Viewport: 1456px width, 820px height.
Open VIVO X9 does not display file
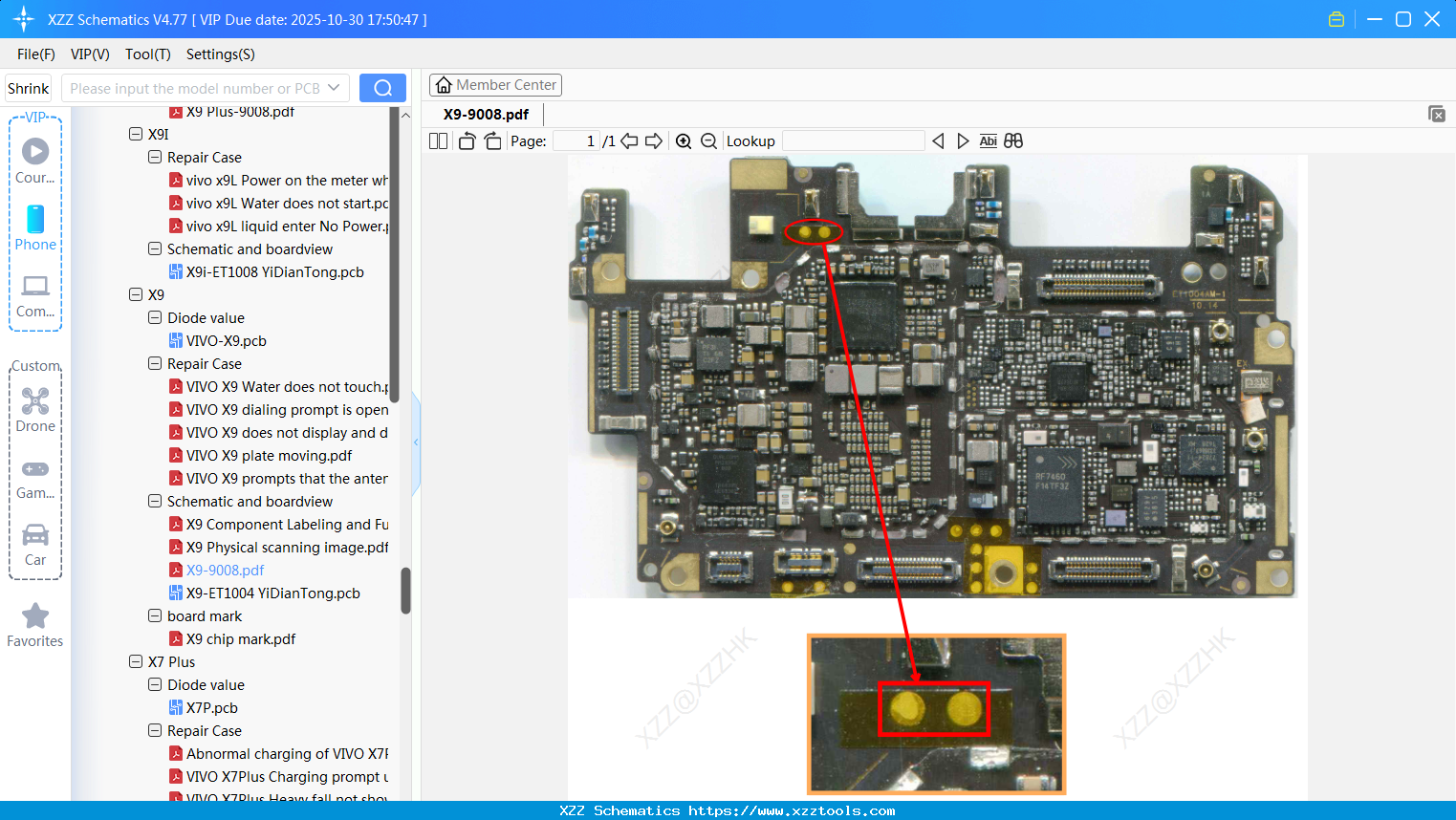point(288,433)
